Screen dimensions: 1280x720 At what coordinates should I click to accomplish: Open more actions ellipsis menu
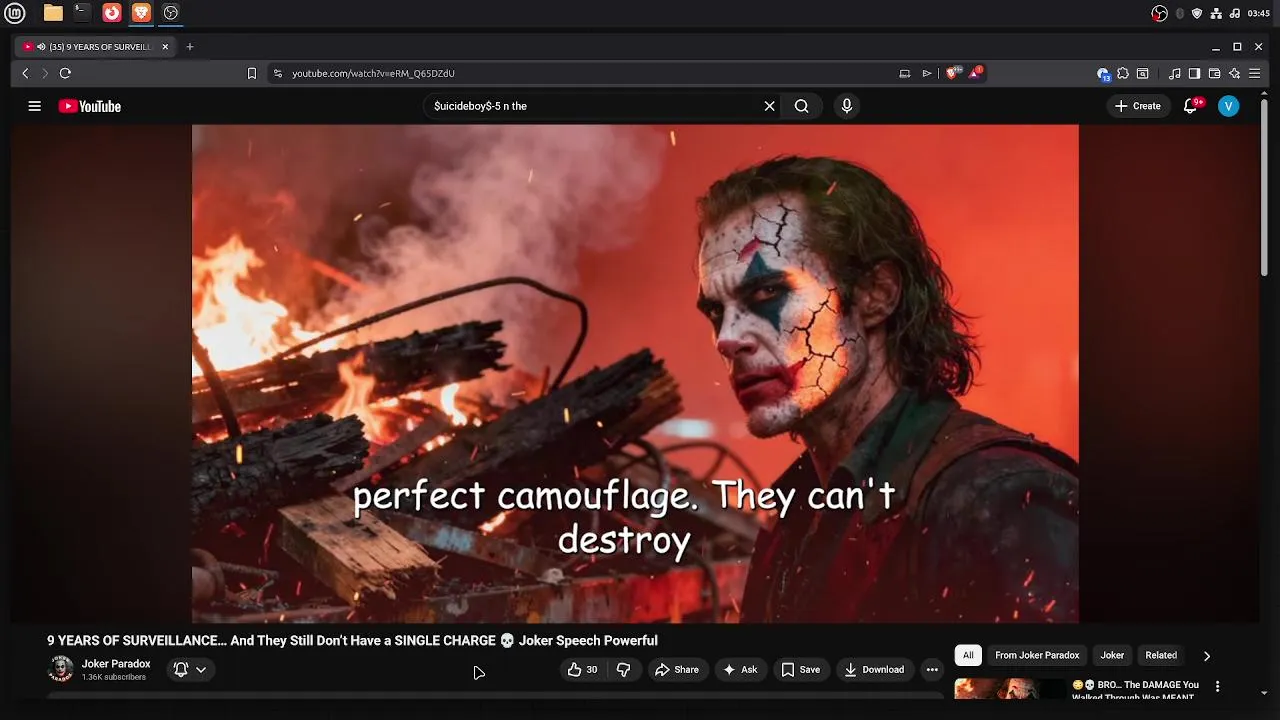coord(932,670)
